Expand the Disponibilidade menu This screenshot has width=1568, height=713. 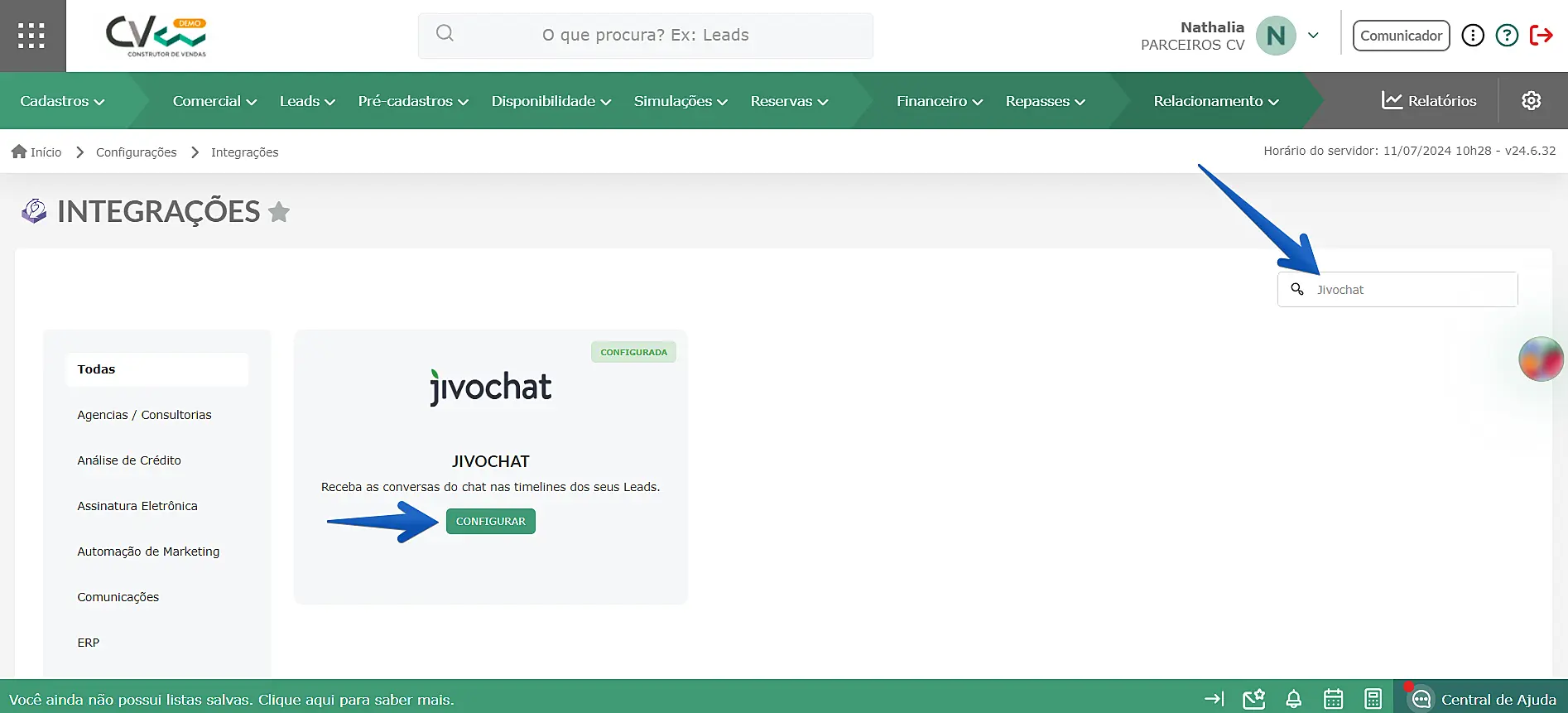(551, 101)
